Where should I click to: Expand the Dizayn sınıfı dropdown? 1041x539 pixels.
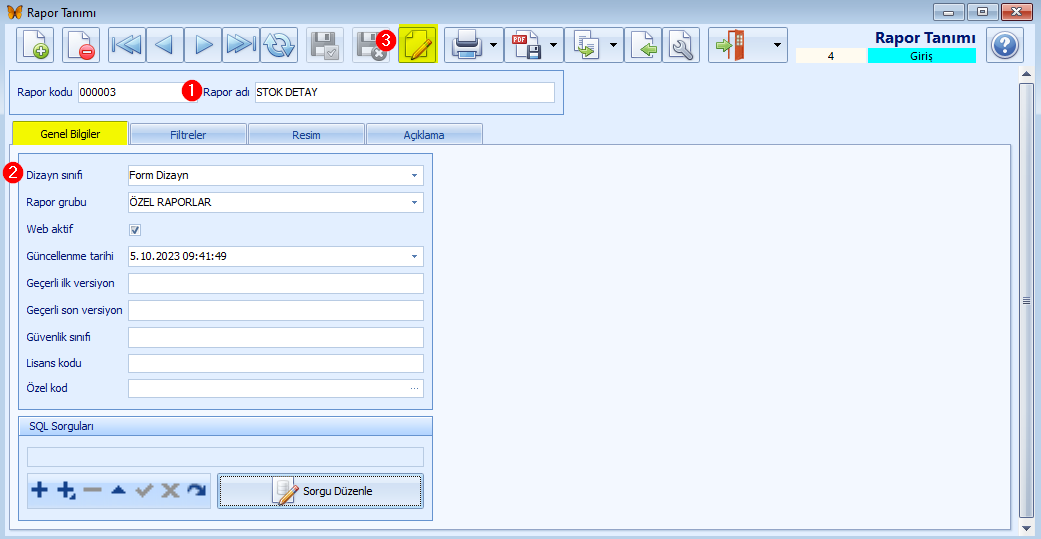pyautogui.click(x=414, y=175)
